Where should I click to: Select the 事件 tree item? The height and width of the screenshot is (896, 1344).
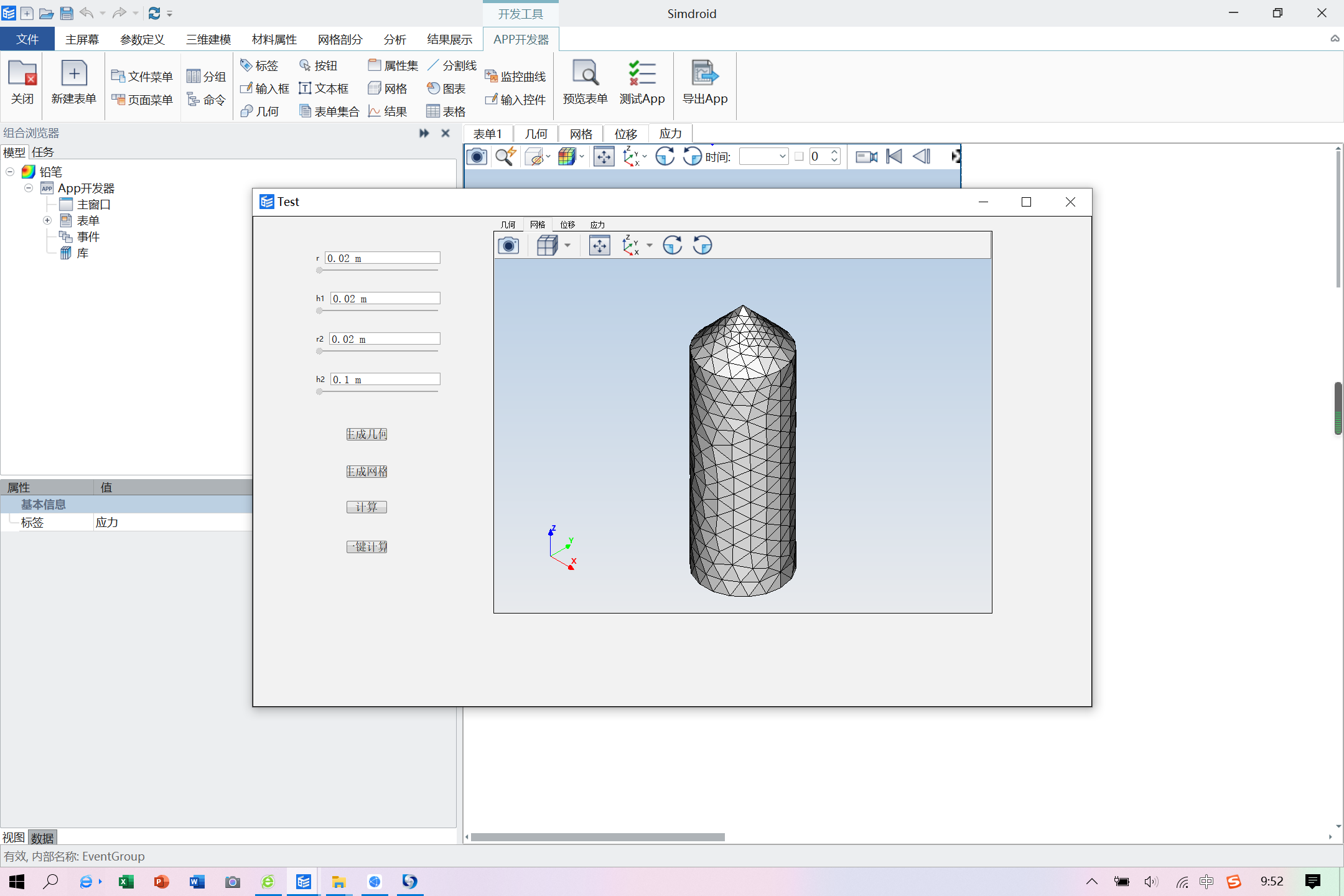click(x=80, y=236)
